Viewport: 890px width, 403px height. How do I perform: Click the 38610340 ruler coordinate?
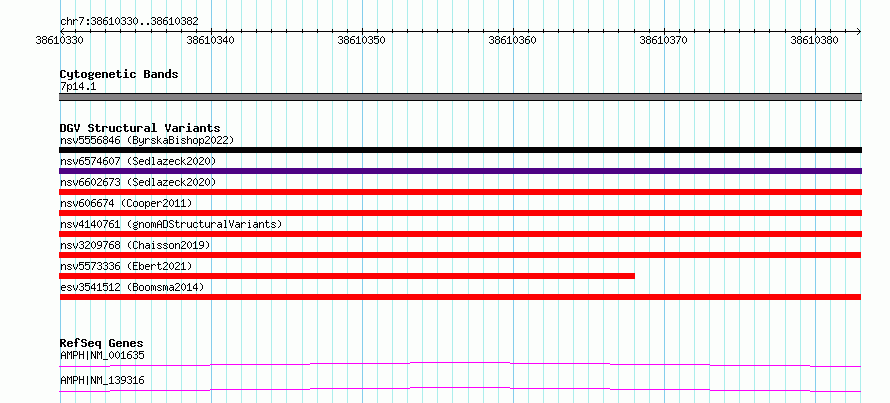pyautogui.click(x=211, y=40)
